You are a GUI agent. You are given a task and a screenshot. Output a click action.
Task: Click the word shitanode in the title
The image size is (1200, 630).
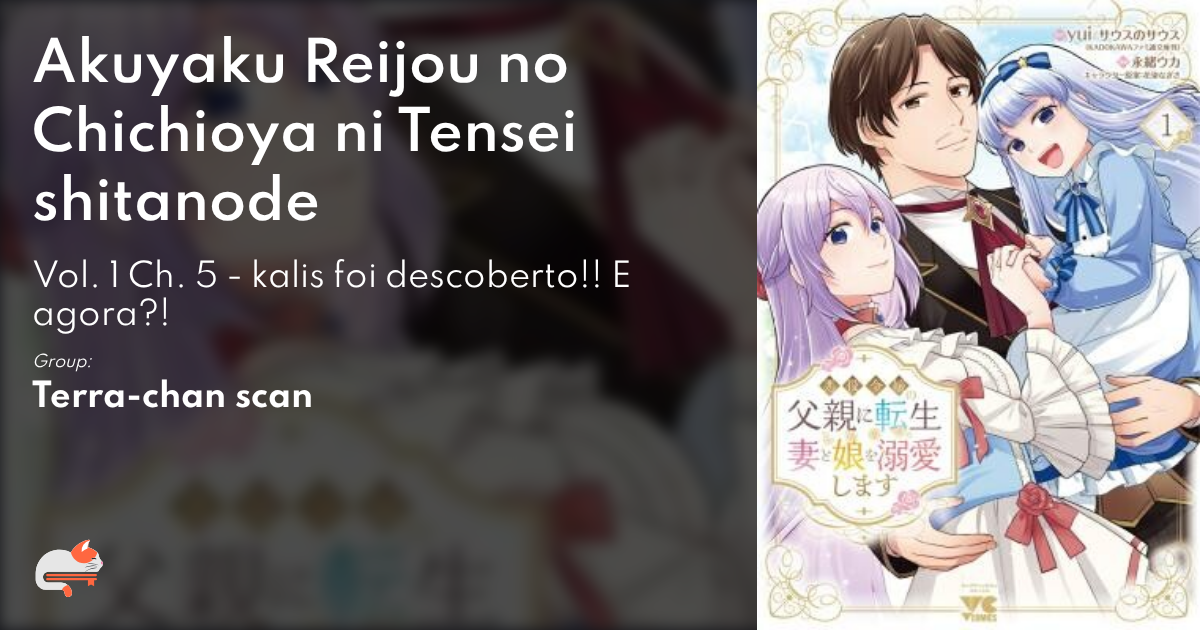(x=176, y=201)
